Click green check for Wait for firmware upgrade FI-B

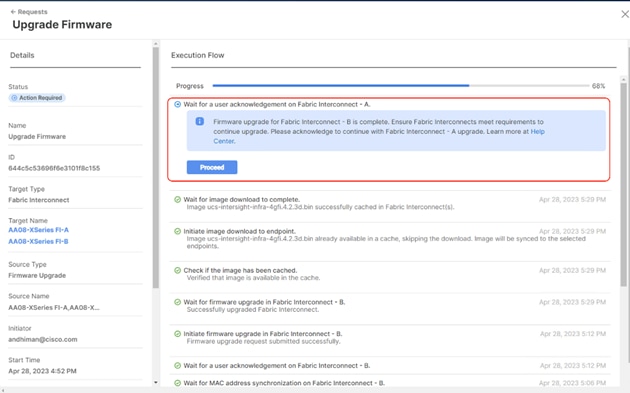pos(178,302)
